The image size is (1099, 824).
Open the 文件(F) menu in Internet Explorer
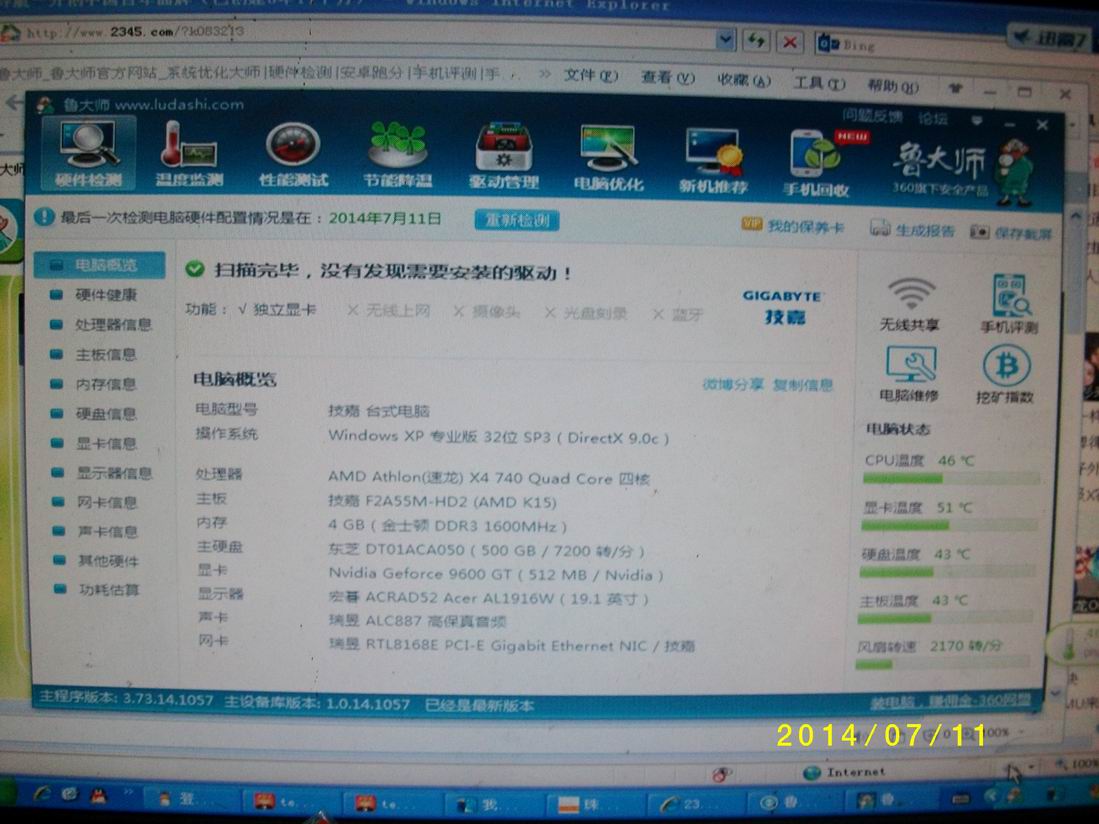pyautogui.click(x=591, y=76)
